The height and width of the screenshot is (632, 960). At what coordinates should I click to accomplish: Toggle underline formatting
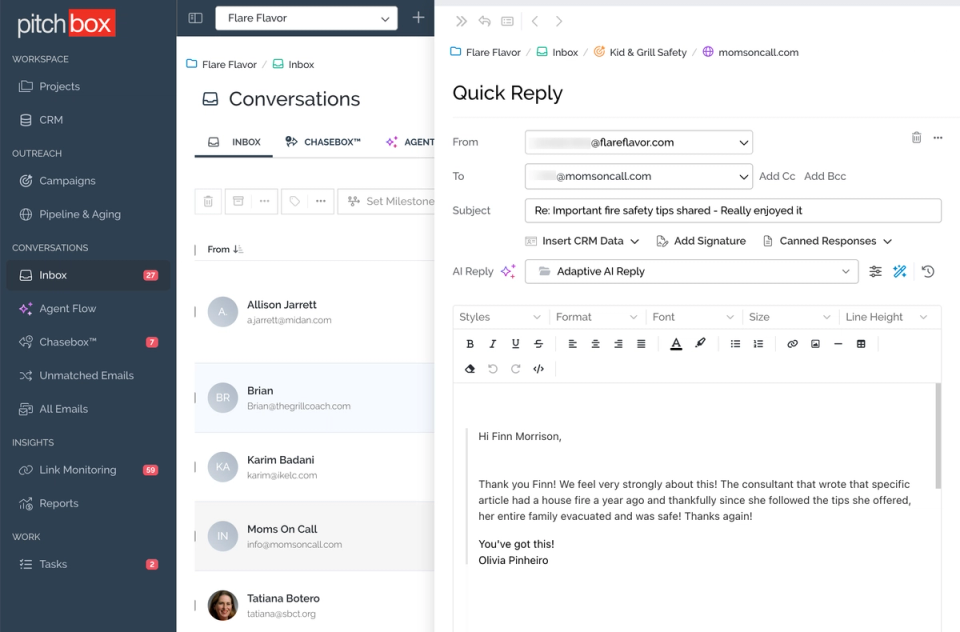pyautogui.click(x=516, y=344)
